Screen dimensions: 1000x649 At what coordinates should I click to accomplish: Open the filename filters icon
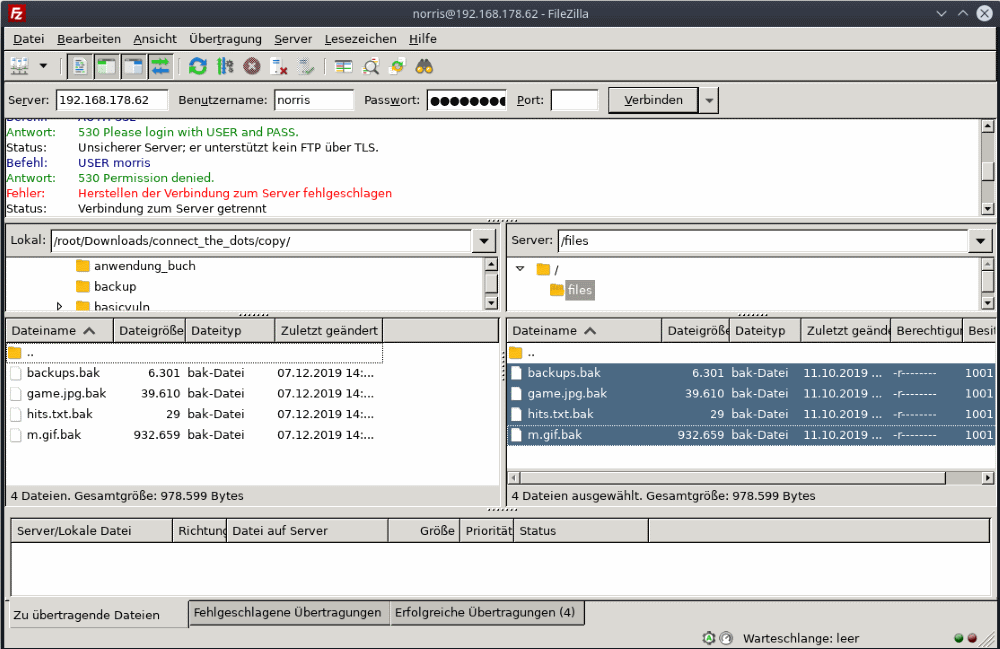(x=344, y=67)
